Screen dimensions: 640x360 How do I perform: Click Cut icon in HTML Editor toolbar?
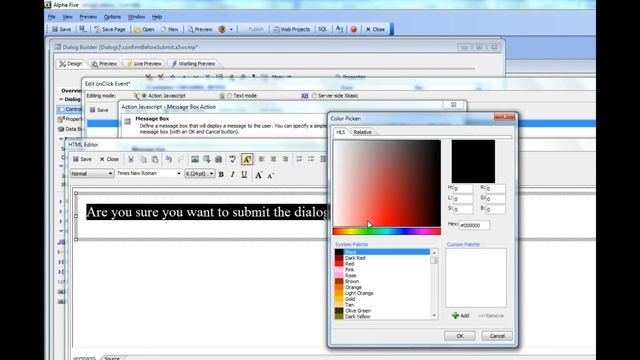(x=131, y=159)
